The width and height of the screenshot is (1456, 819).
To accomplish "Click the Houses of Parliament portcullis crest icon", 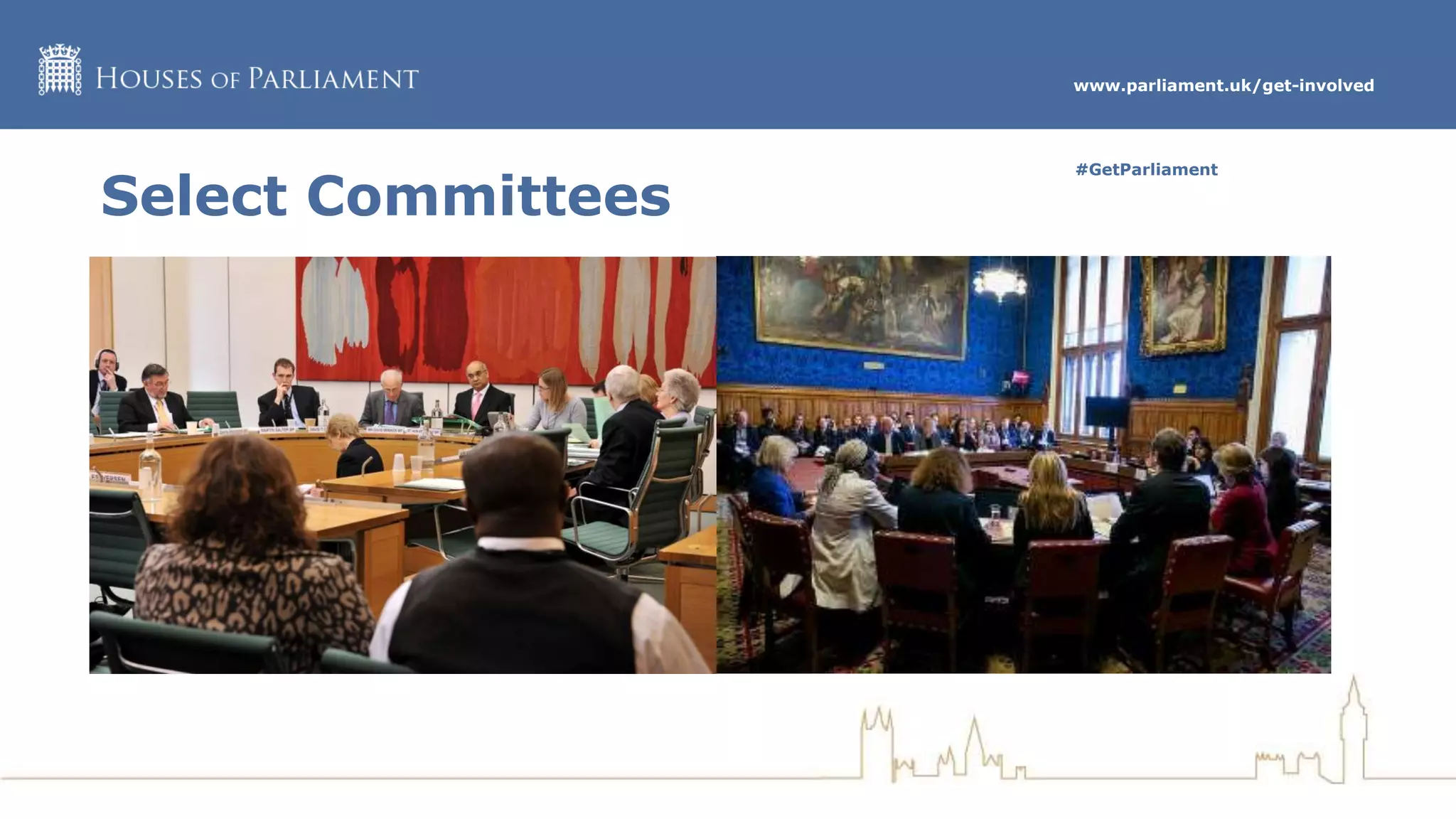I will coord(60,70).
